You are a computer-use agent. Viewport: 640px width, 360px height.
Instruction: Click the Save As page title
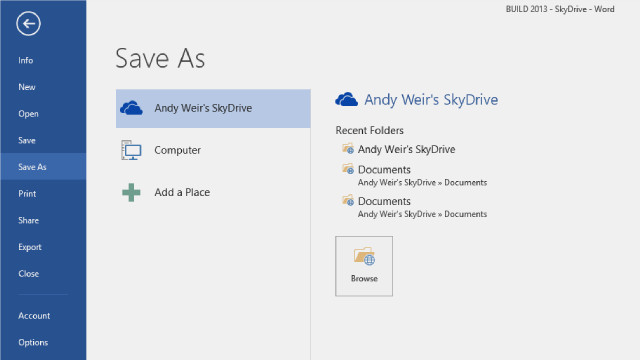(160, 58)
